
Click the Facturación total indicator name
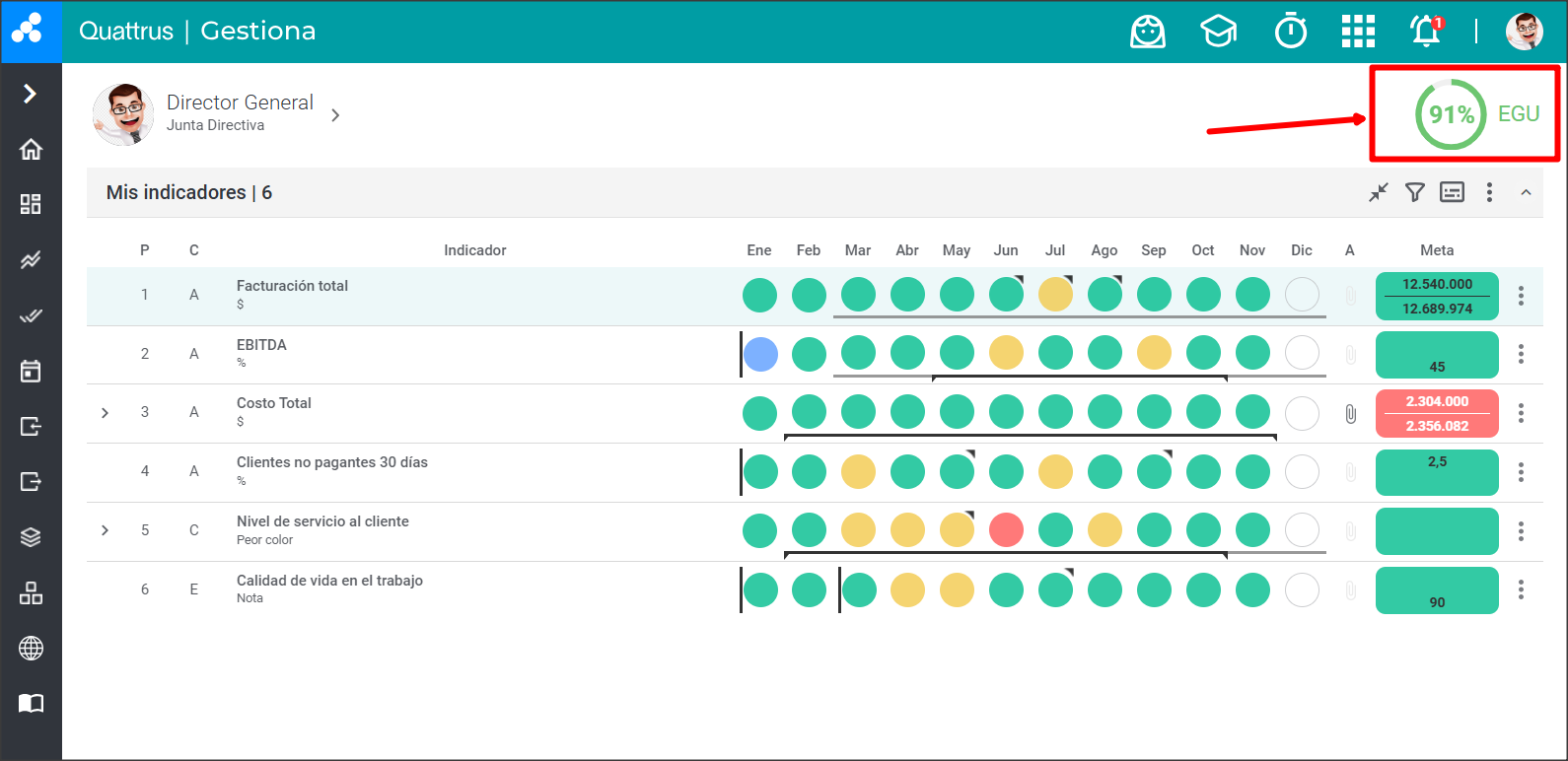pos(292,286)
